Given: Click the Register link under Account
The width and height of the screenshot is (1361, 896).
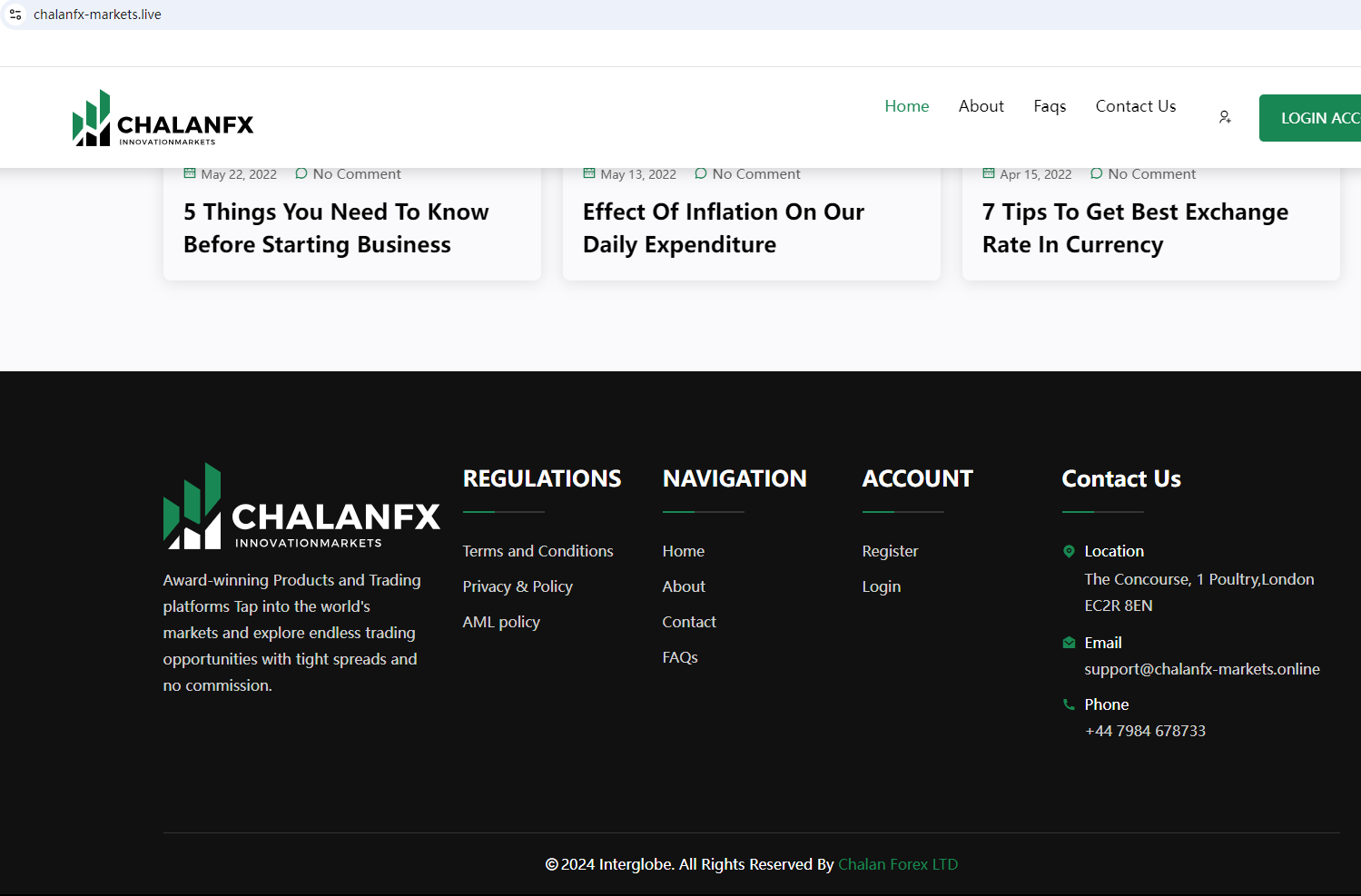Looking at the screenshot, I should [890, 551].
